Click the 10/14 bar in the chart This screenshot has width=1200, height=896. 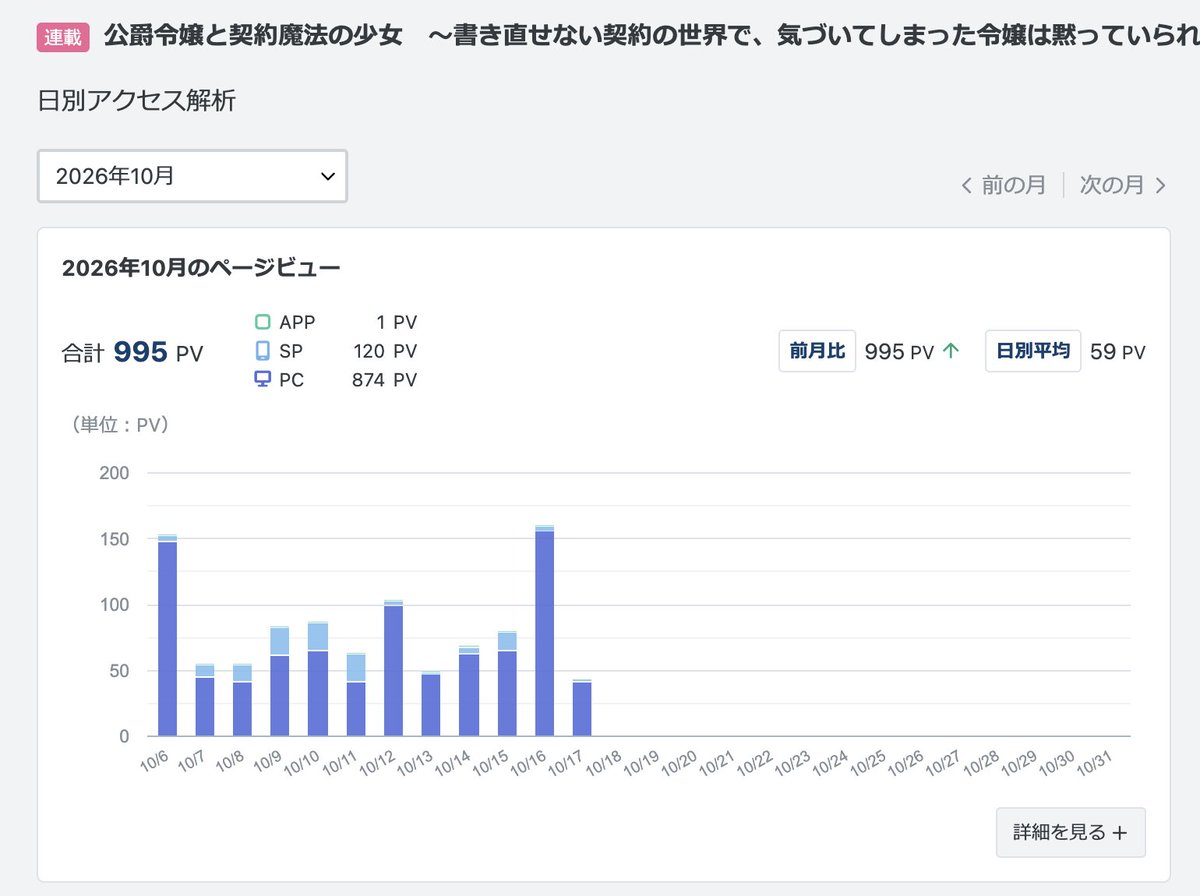point(469,692)
